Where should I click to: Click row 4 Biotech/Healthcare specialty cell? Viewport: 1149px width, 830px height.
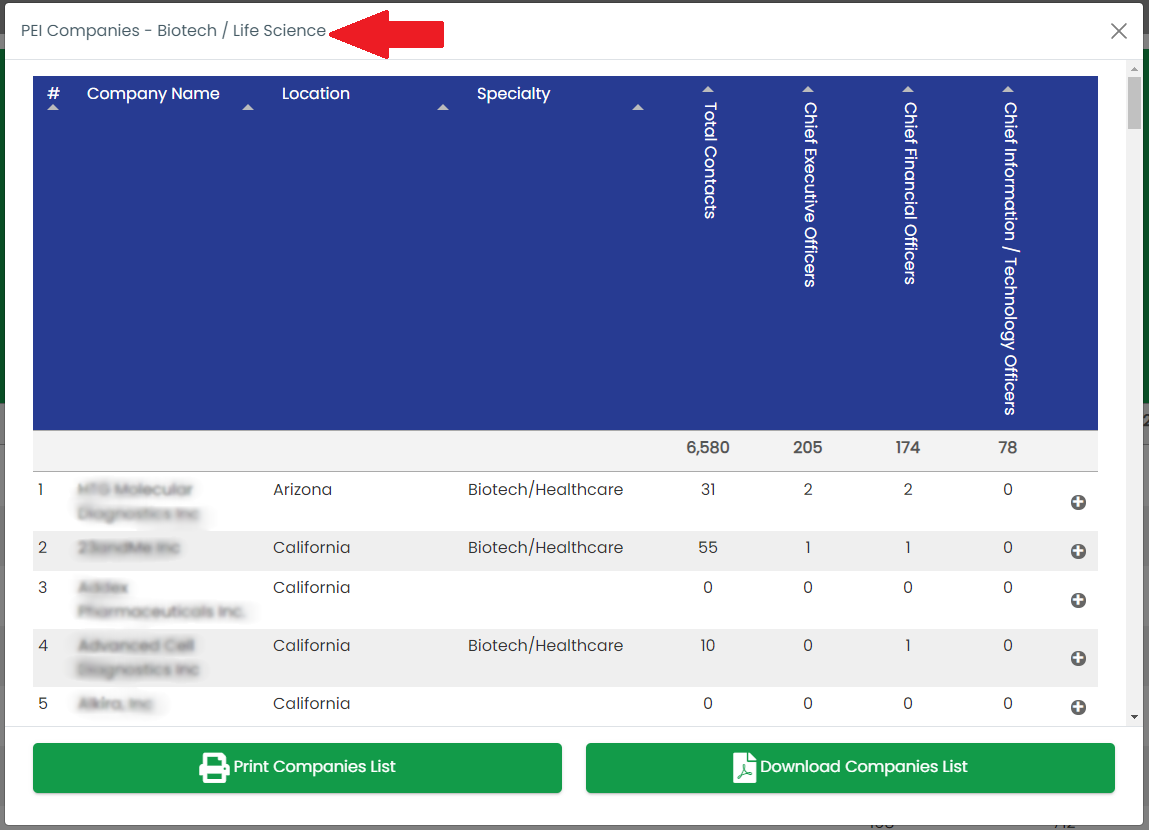(x=545, y=645)
